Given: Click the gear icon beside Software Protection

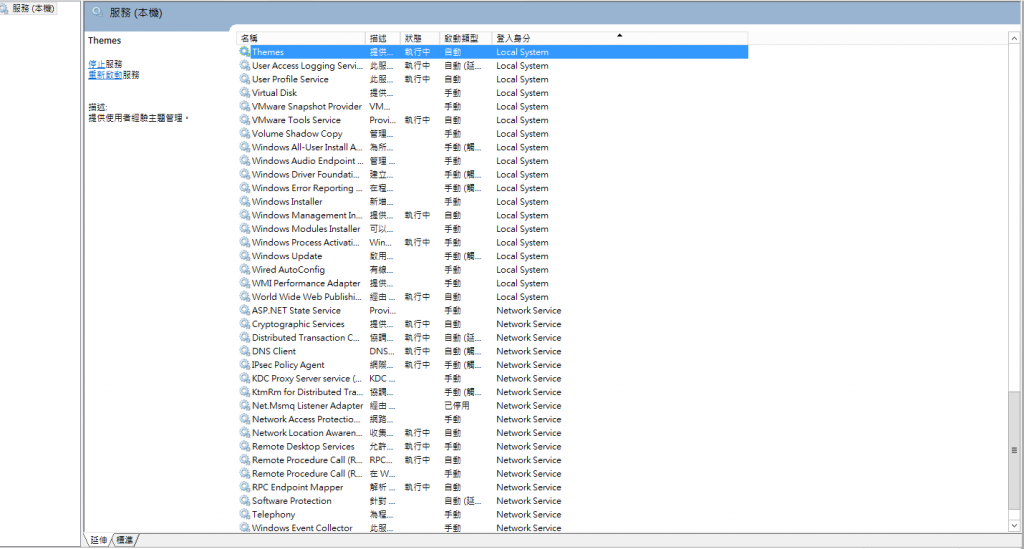Looking at the screenshot, I should (x=245, y=501).
